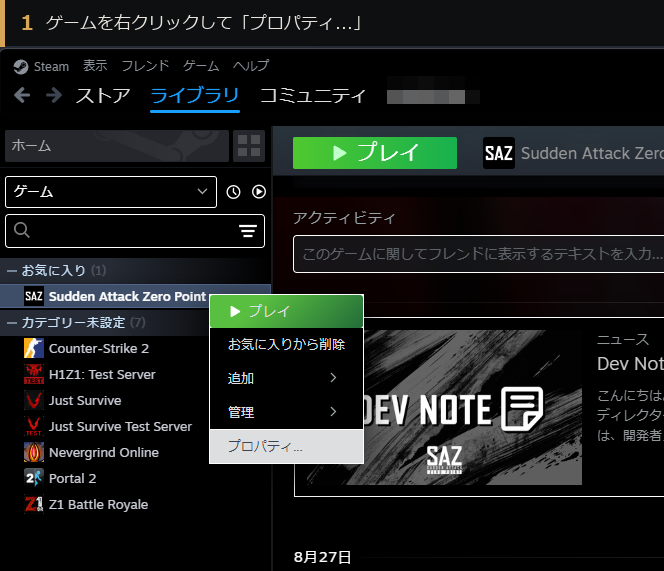This screenshot has height=571, width=664.
Task: Select Portal 2 in the list
Action: pyautogui.click(x=72, y=478)
